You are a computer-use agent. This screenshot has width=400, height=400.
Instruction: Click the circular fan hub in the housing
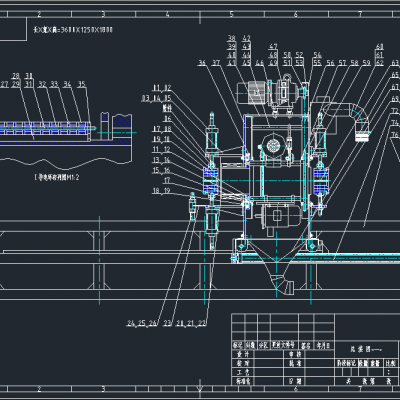[x=273, y=146]
